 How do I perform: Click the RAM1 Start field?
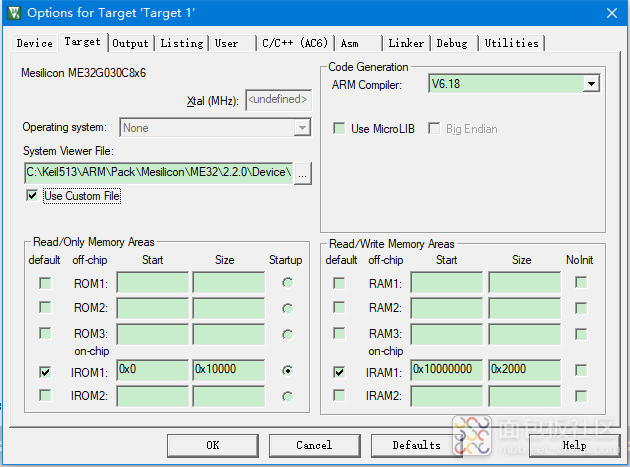pos(447,283)
